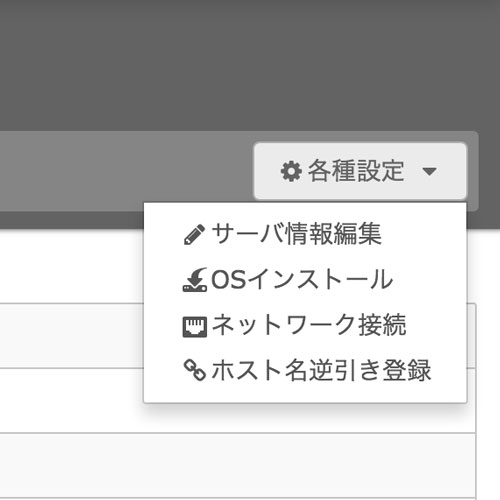Click the second table row below the header row
500x500 pixels.
(72, 401)
